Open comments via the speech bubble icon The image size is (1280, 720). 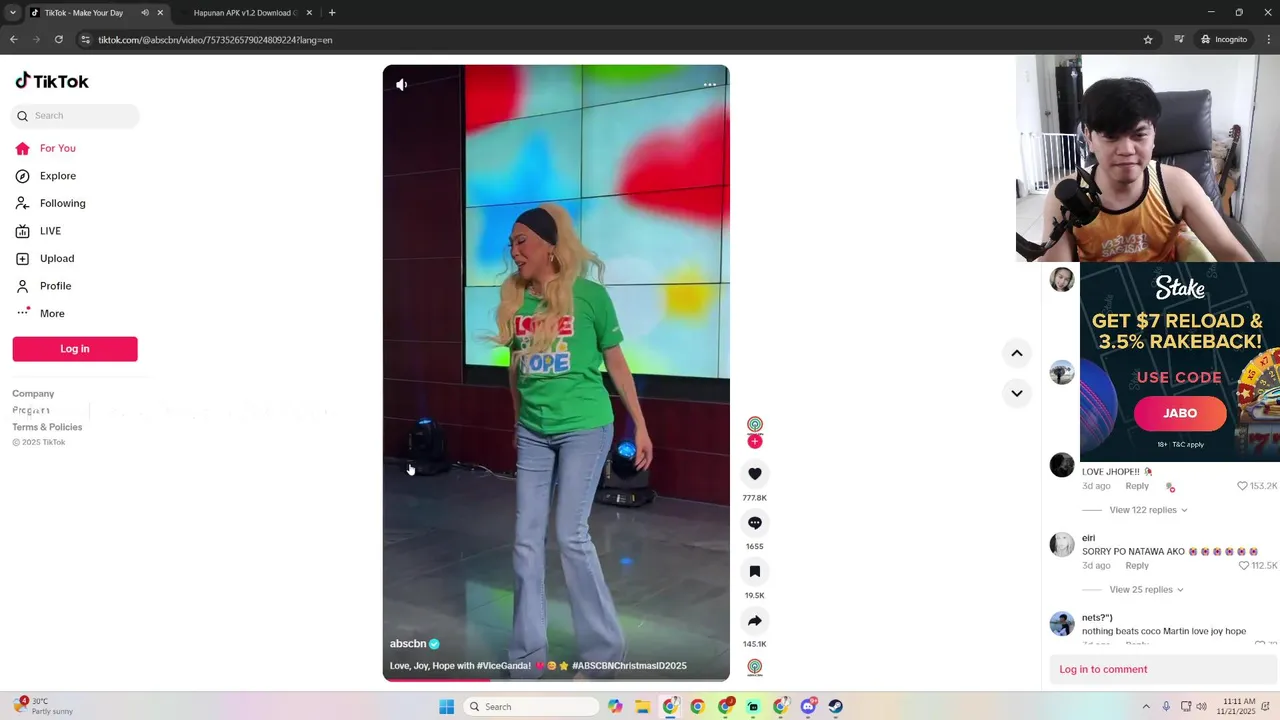click(x=755, y=523)
